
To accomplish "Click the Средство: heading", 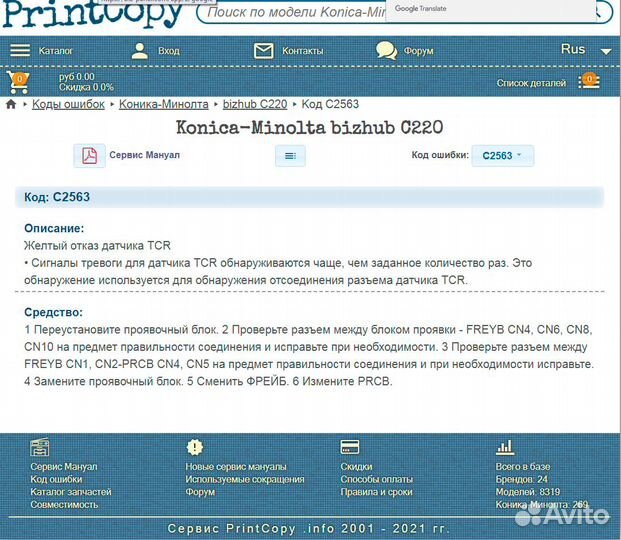I will pos(53,312).
